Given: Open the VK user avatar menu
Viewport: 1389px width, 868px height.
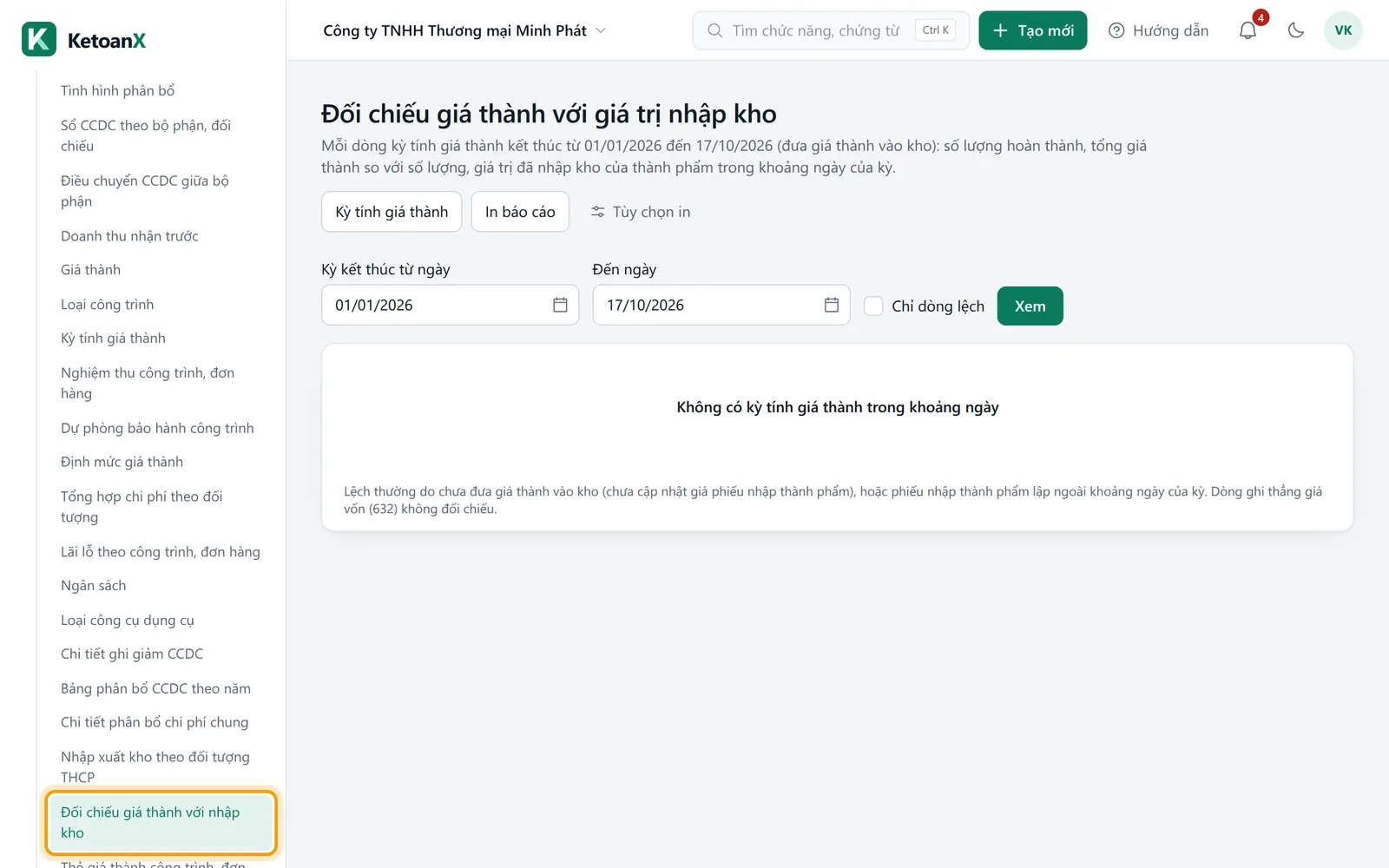Looking at the screenshot, I should pos(1343,30).
